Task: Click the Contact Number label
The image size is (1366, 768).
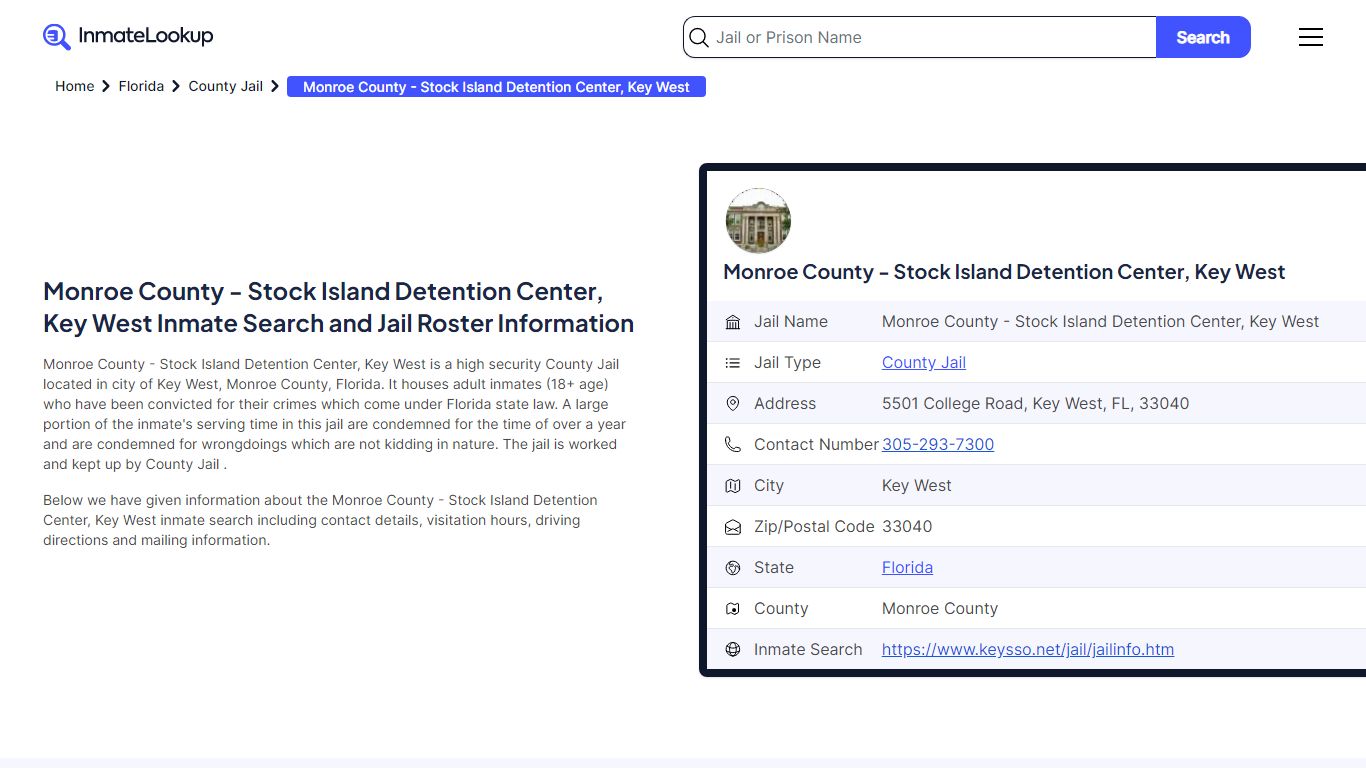Action: coord(816,445)
